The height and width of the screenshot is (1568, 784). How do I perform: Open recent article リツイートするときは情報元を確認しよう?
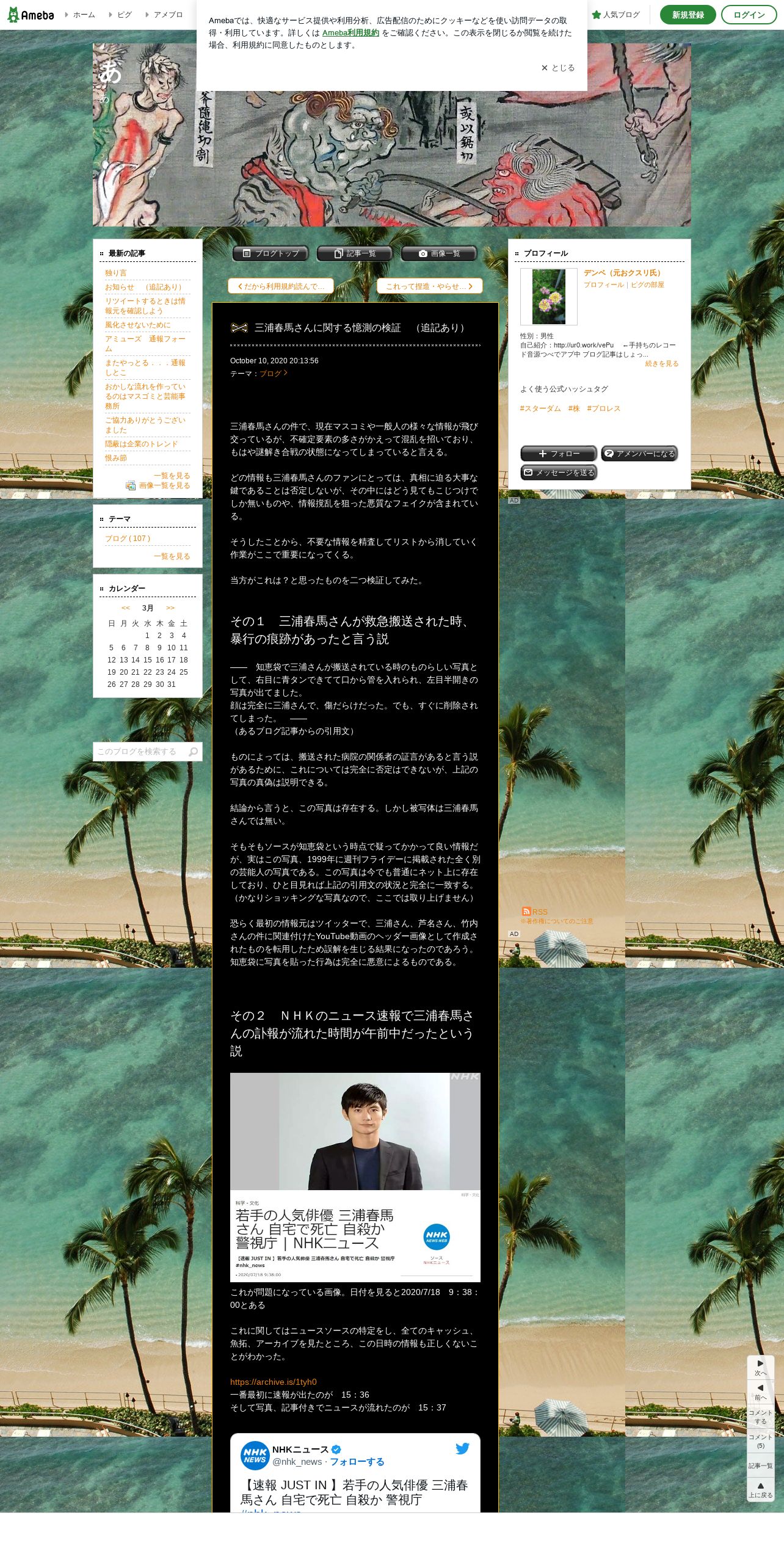pyautogui.click(x=145, y=306)
